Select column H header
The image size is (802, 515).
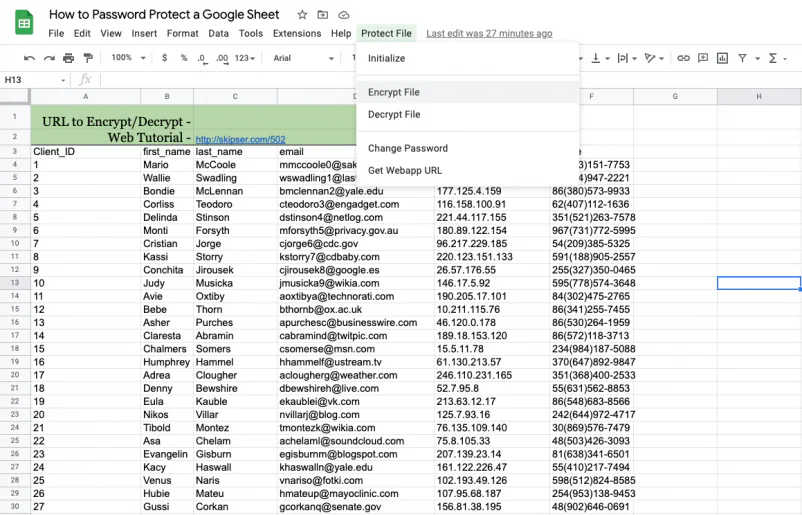(759, 96)
